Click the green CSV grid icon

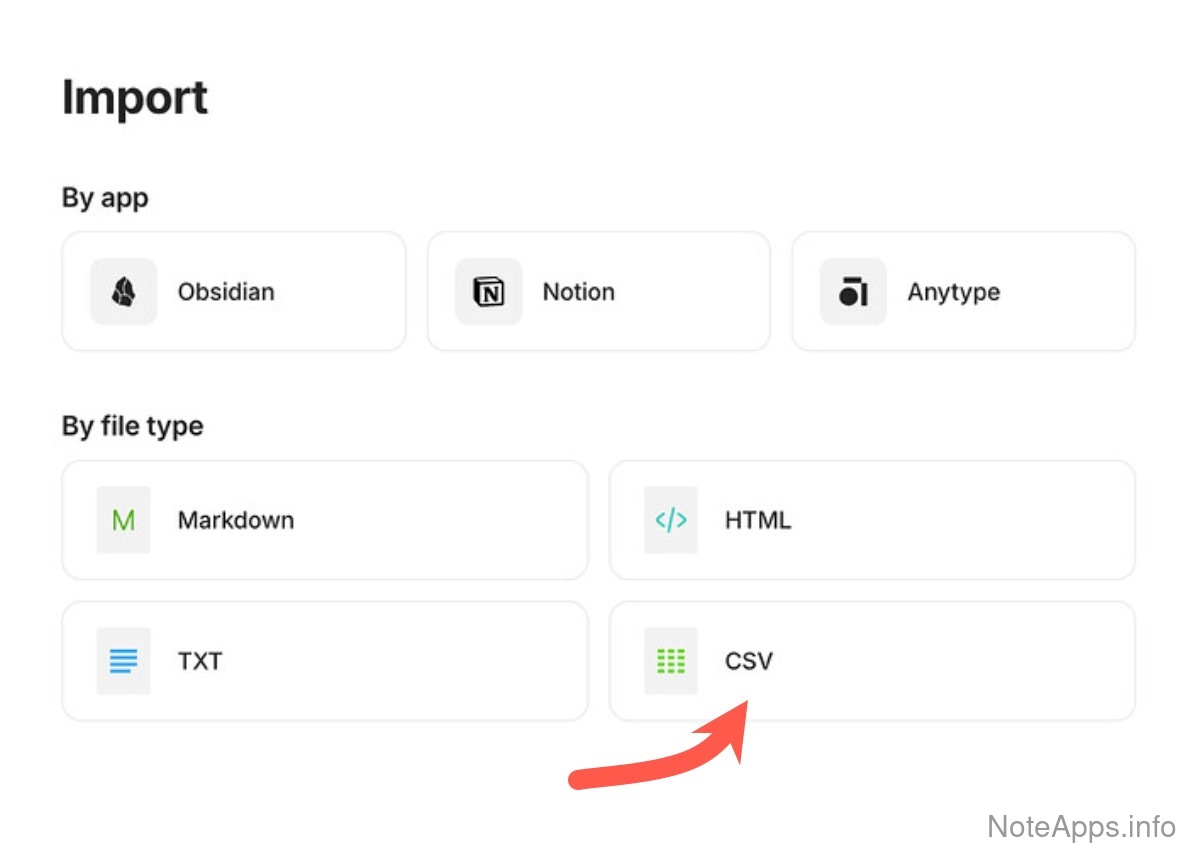(x=670, y=661)
